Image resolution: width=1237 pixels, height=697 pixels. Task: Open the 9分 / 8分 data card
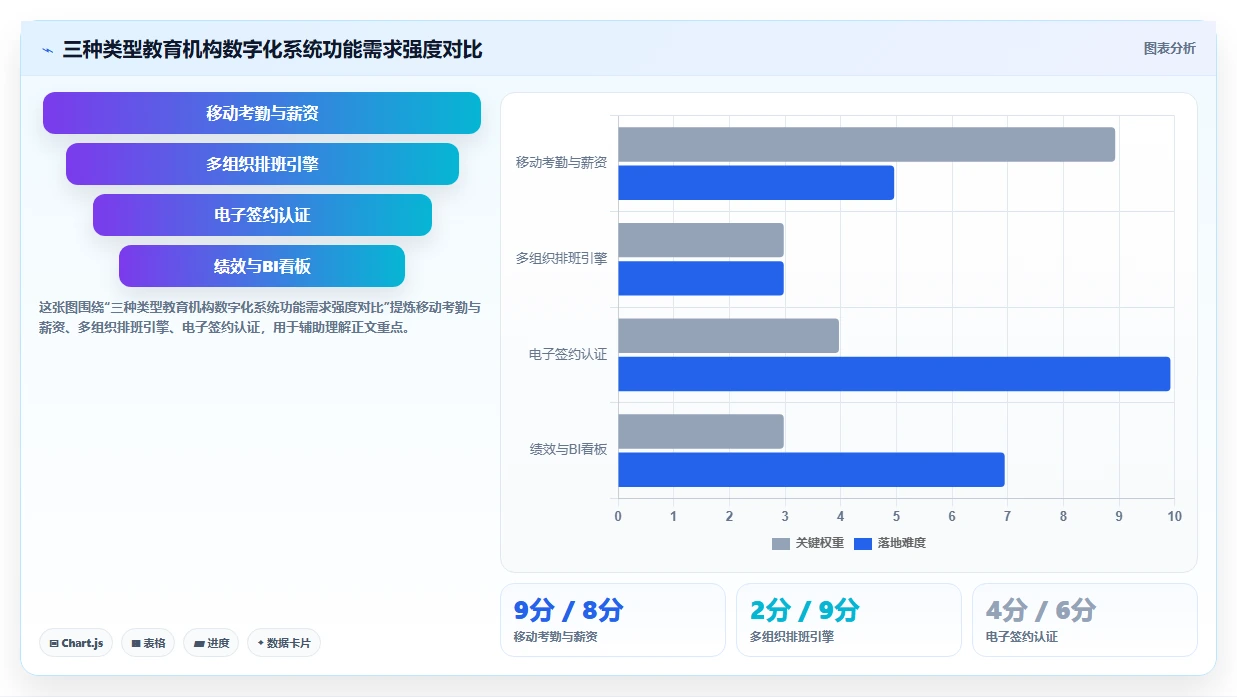click(x=613, y=620)
